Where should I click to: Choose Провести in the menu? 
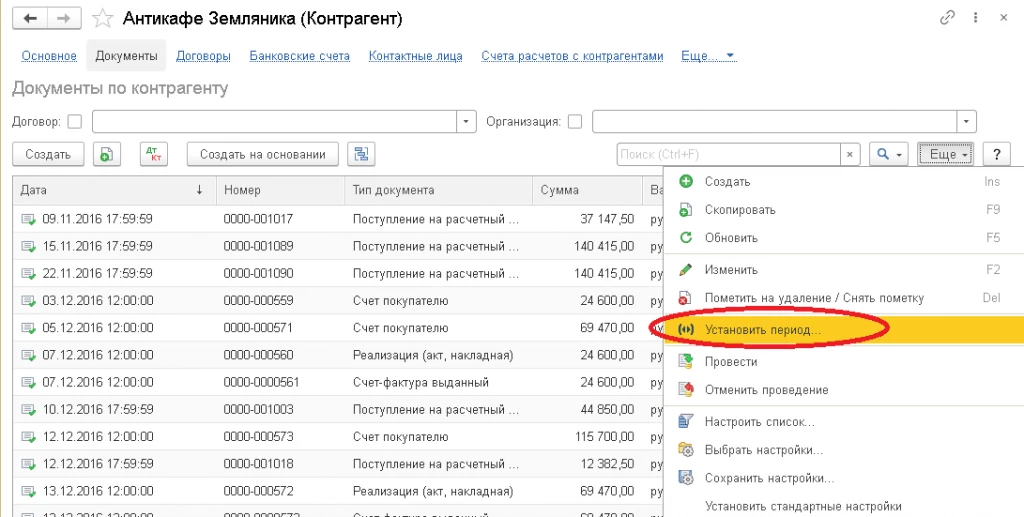click(x=843, y=362)
